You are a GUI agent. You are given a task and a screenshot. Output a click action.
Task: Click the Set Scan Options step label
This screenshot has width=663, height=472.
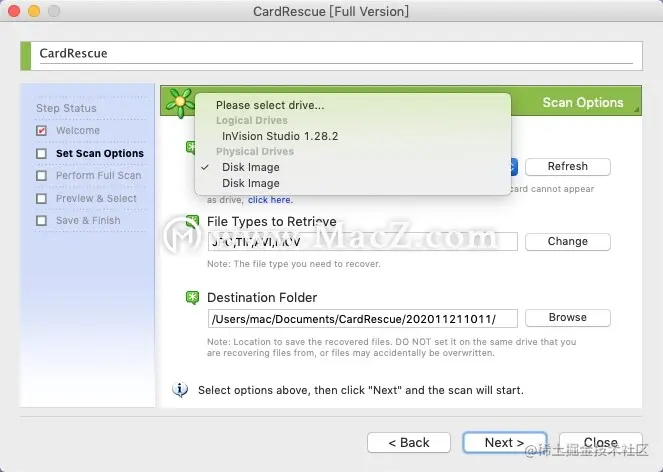point(100,153)
